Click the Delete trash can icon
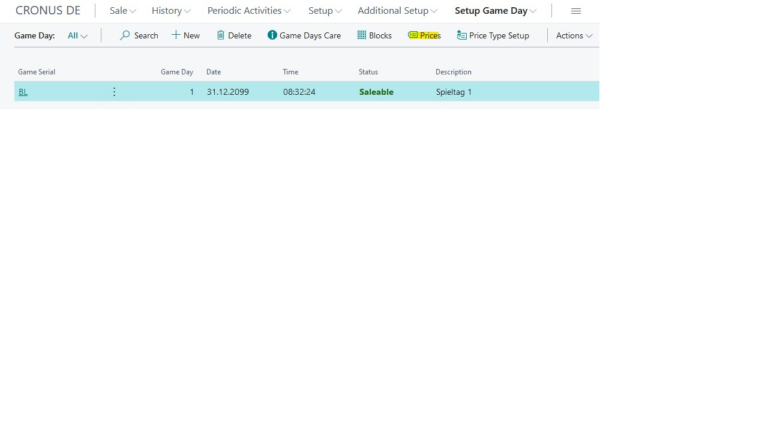Screen dimensions: 768x432 (220, 35)
